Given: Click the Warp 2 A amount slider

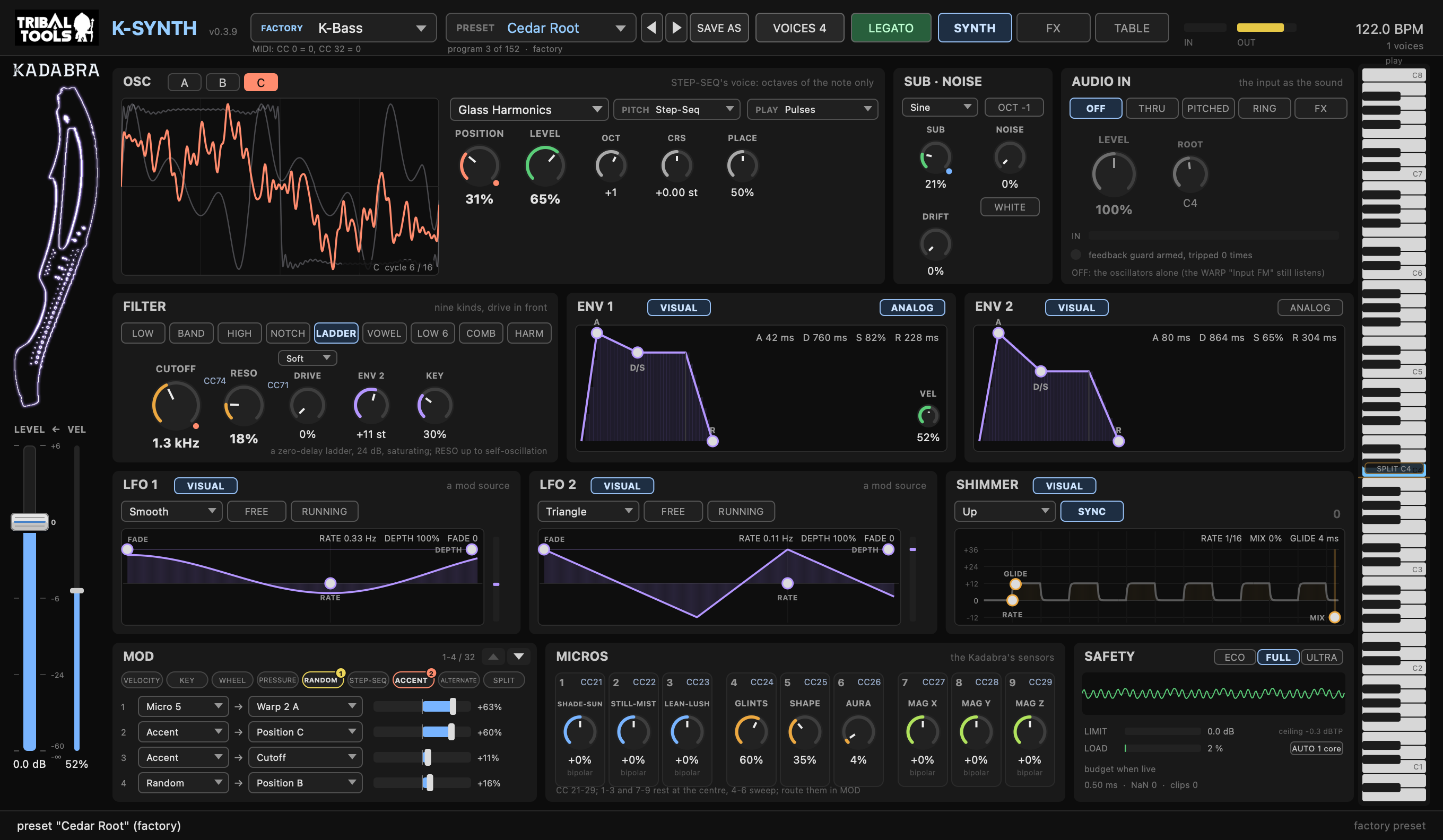Looking at the screenshot, I should [x=421, y=706].
